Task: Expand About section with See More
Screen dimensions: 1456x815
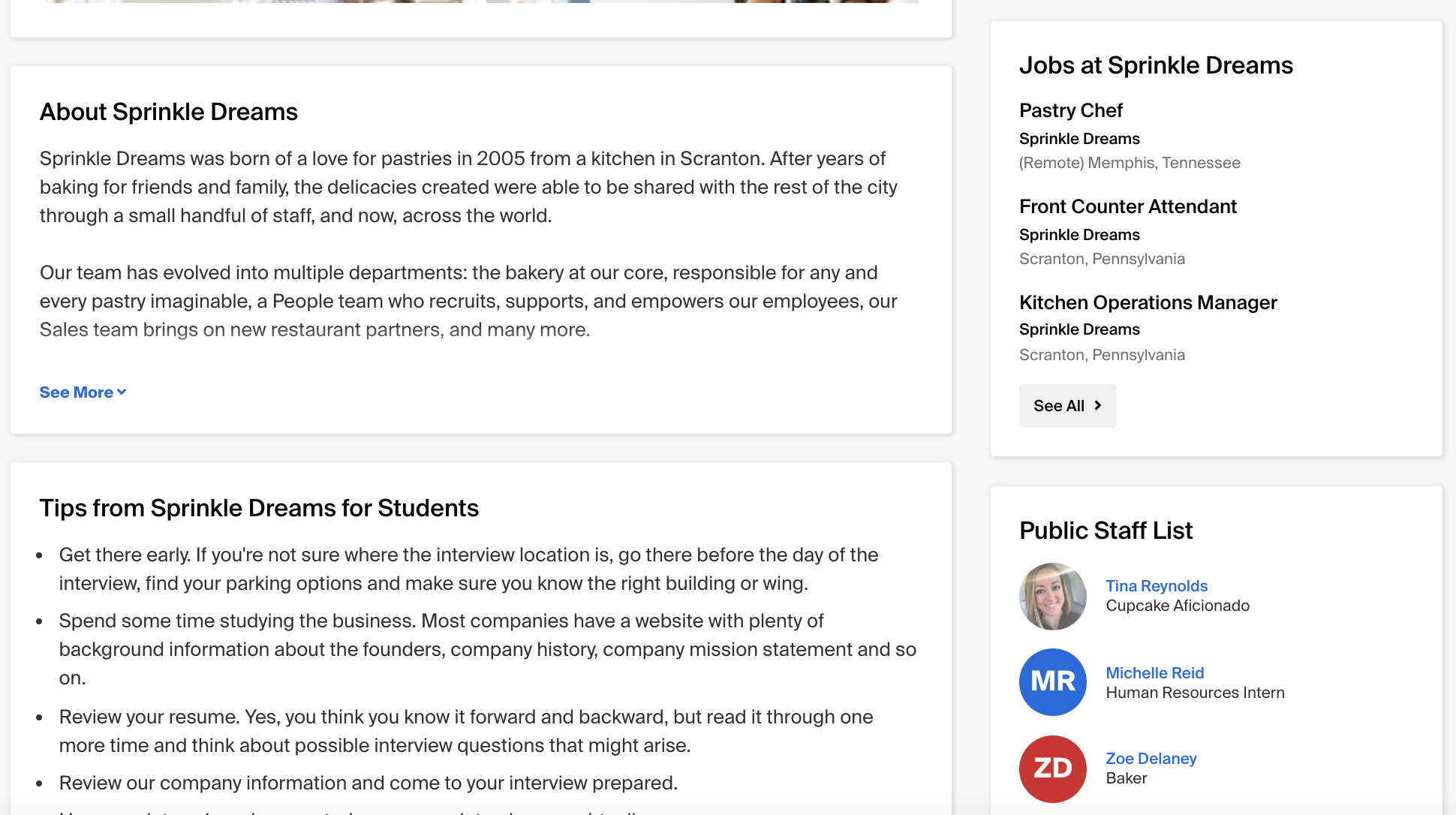Action: click(x=77, y=392)
